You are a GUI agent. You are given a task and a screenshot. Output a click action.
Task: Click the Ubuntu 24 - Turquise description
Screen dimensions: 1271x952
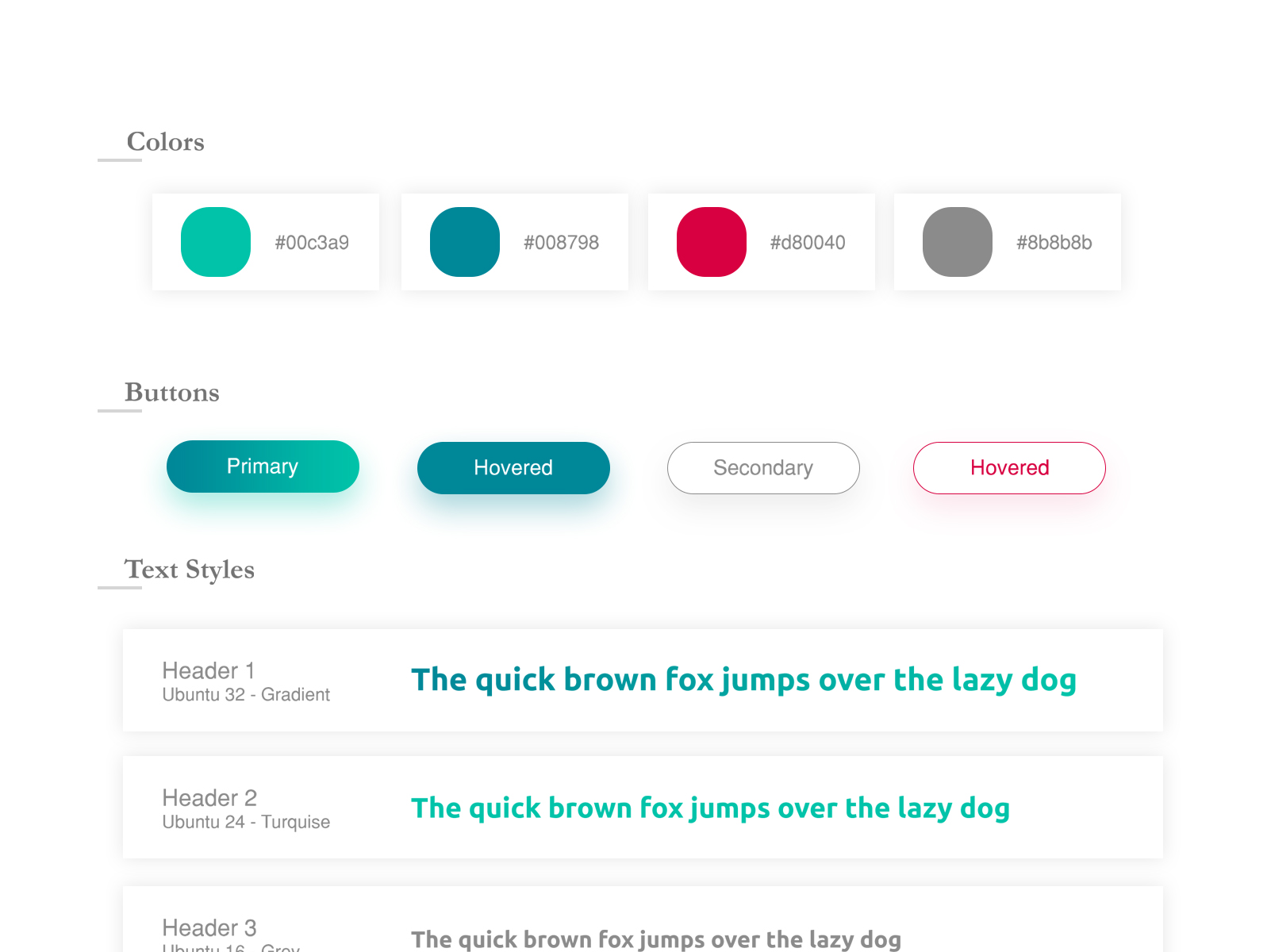(245, 823)
